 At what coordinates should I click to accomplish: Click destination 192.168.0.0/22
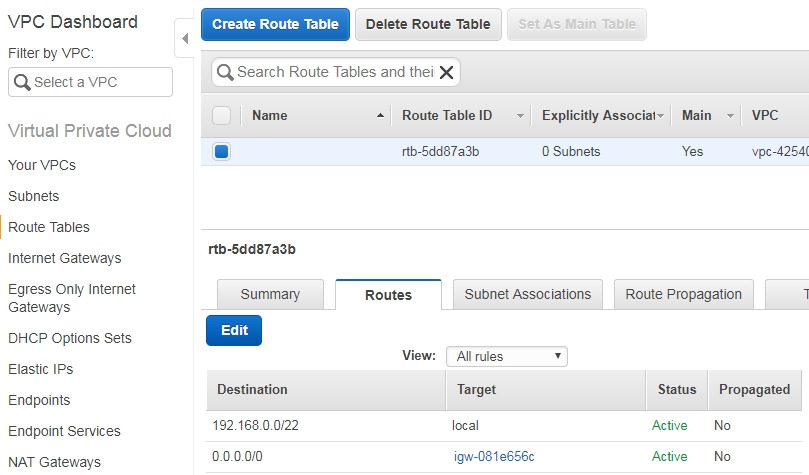[255, 425]
